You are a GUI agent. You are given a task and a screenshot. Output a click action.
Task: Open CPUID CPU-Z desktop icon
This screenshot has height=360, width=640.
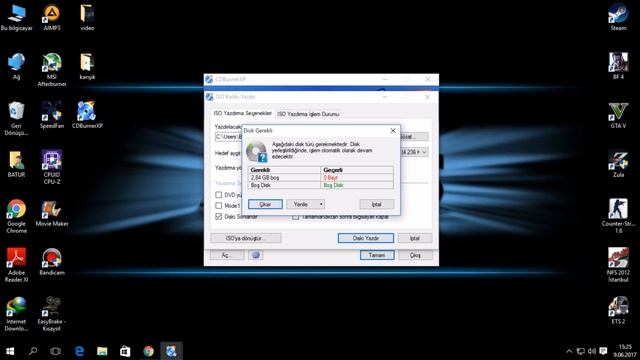tap(52, 167)
